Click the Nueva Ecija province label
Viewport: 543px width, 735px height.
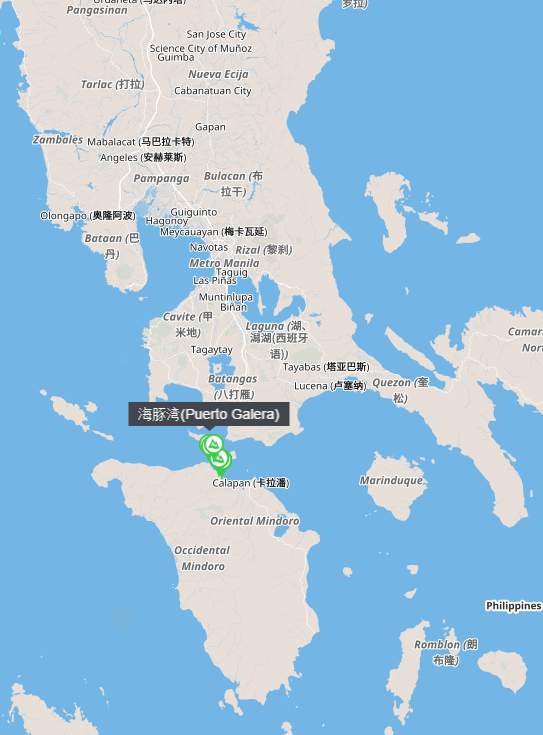coord(219,74)
